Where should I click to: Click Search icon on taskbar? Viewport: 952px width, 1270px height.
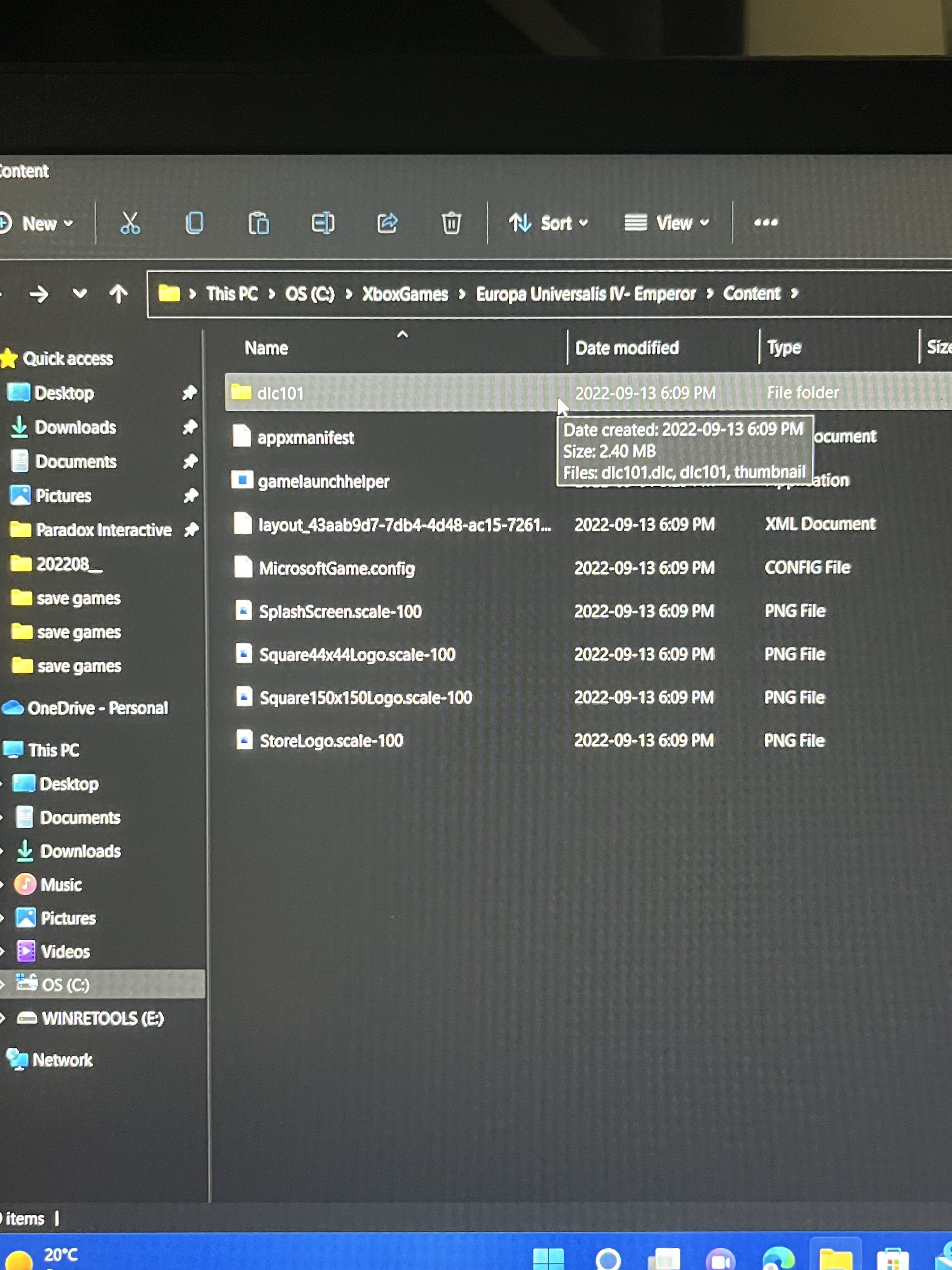click(x=608, y=1259)
